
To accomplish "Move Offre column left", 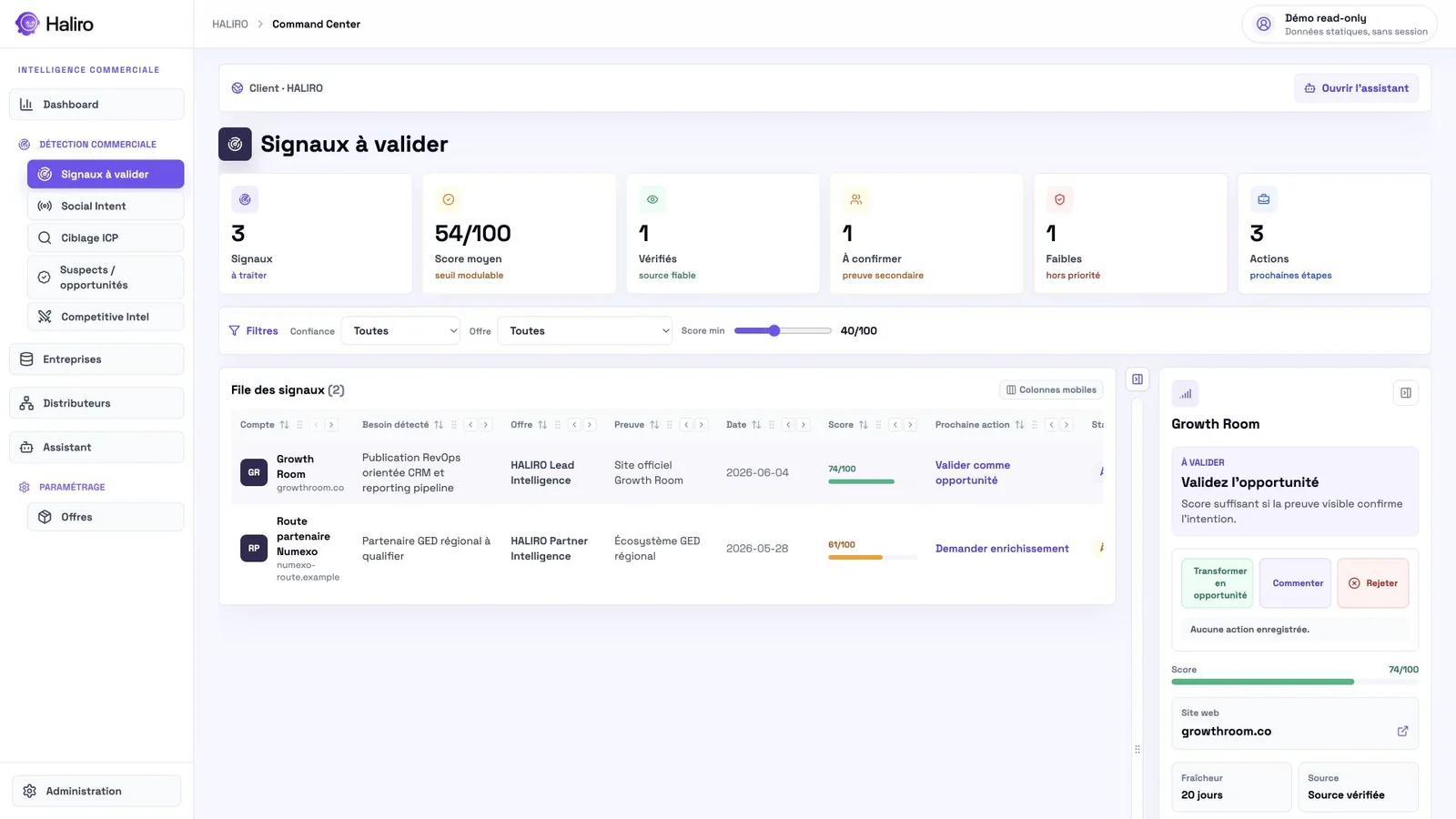I will pos(574,425).
